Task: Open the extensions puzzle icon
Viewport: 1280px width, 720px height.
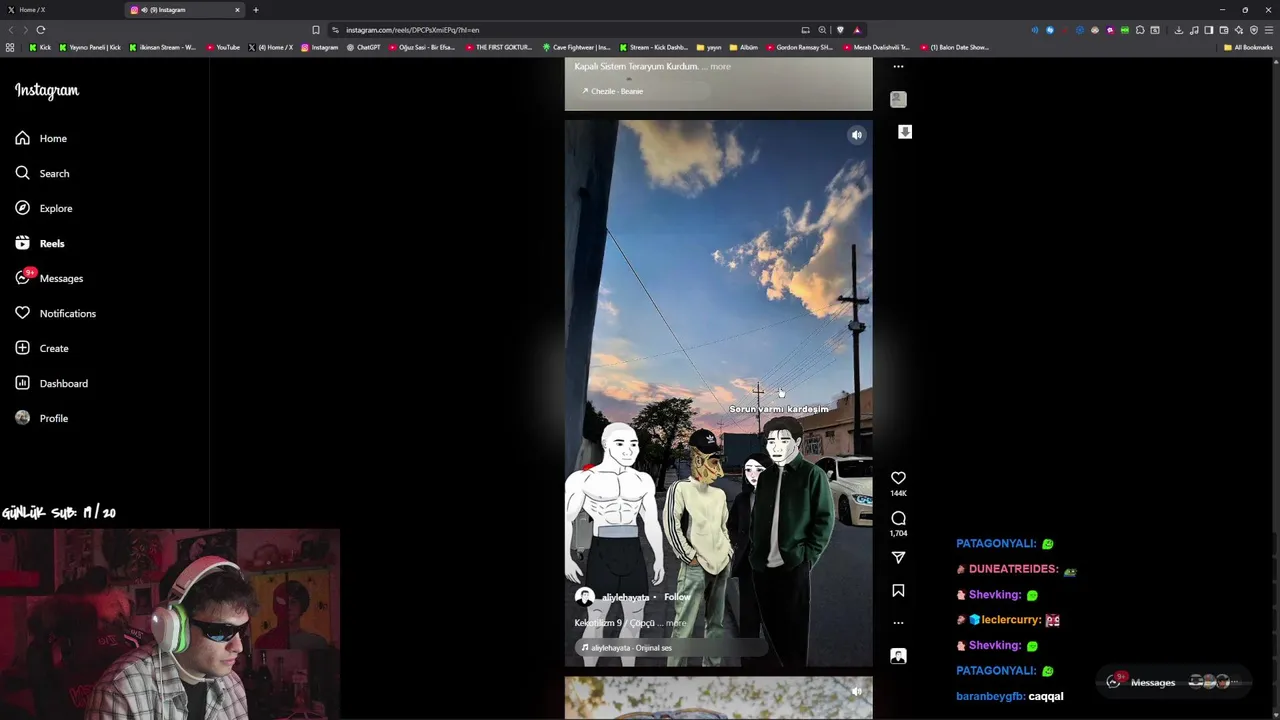Action: 1140,30
